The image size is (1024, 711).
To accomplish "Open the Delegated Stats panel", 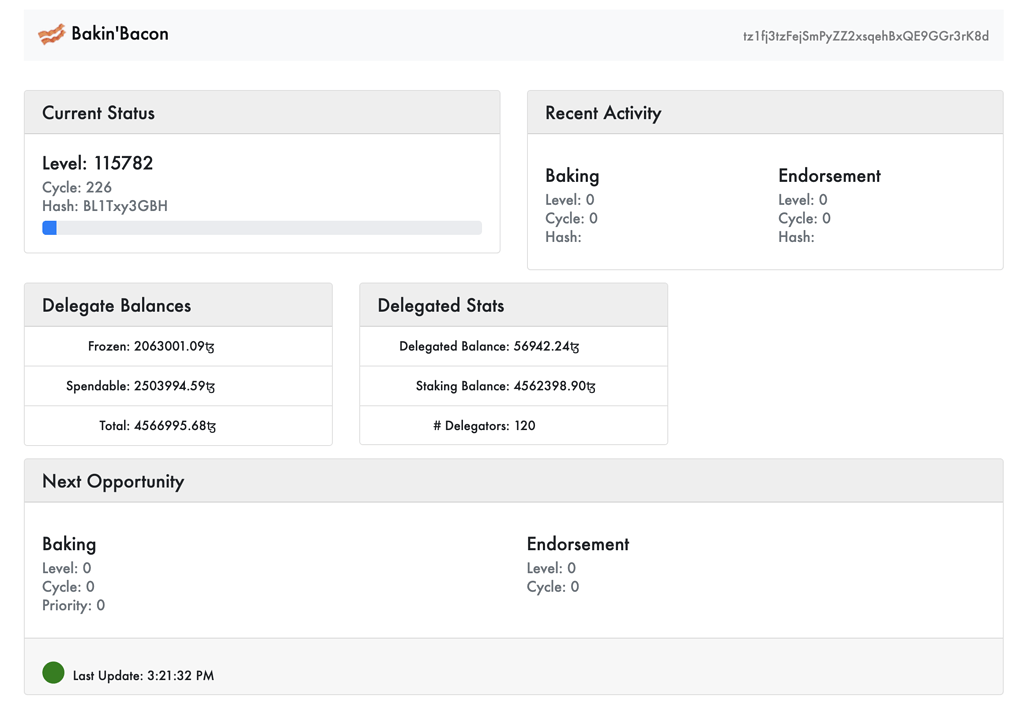I will click(x=438, y=305).
